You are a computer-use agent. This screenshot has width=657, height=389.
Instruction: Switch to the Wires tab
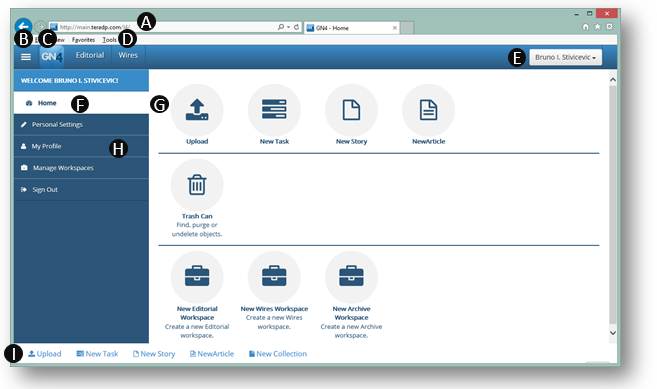tap(128, 55)
